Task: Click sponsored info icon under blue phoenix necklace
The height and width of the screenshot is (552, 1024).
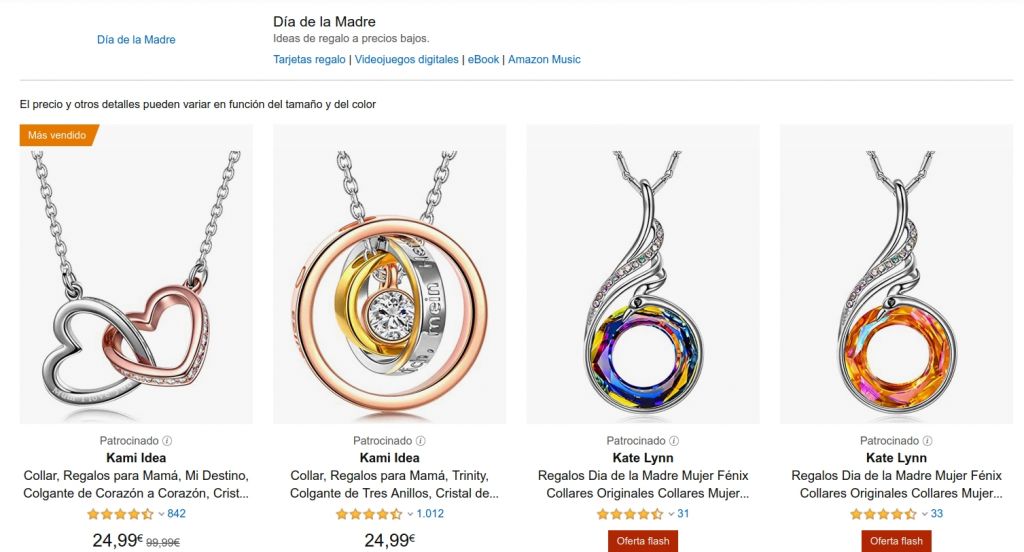Action: 674,441
